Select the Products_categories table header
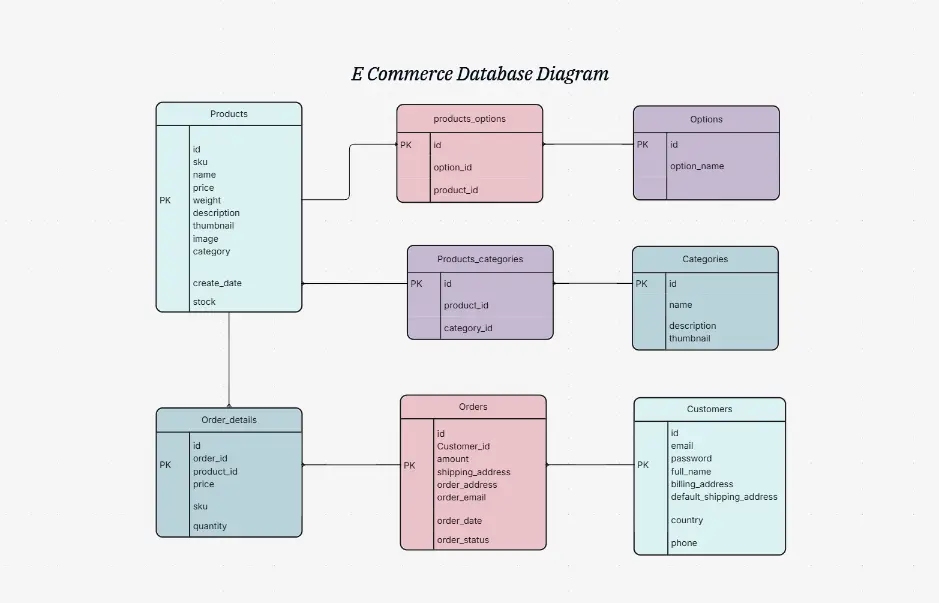Screen dimensions: 939x603 [479, 259]
